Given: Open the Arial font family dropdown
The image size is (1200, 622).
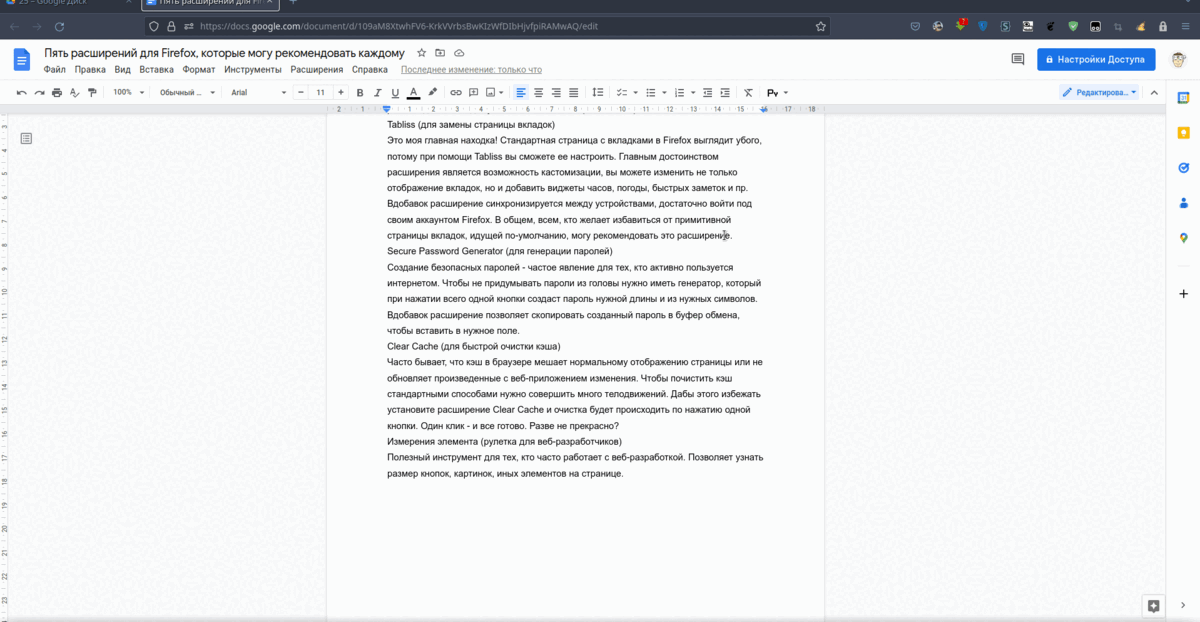Looking at the screenshot, I should tap(258, 92).
